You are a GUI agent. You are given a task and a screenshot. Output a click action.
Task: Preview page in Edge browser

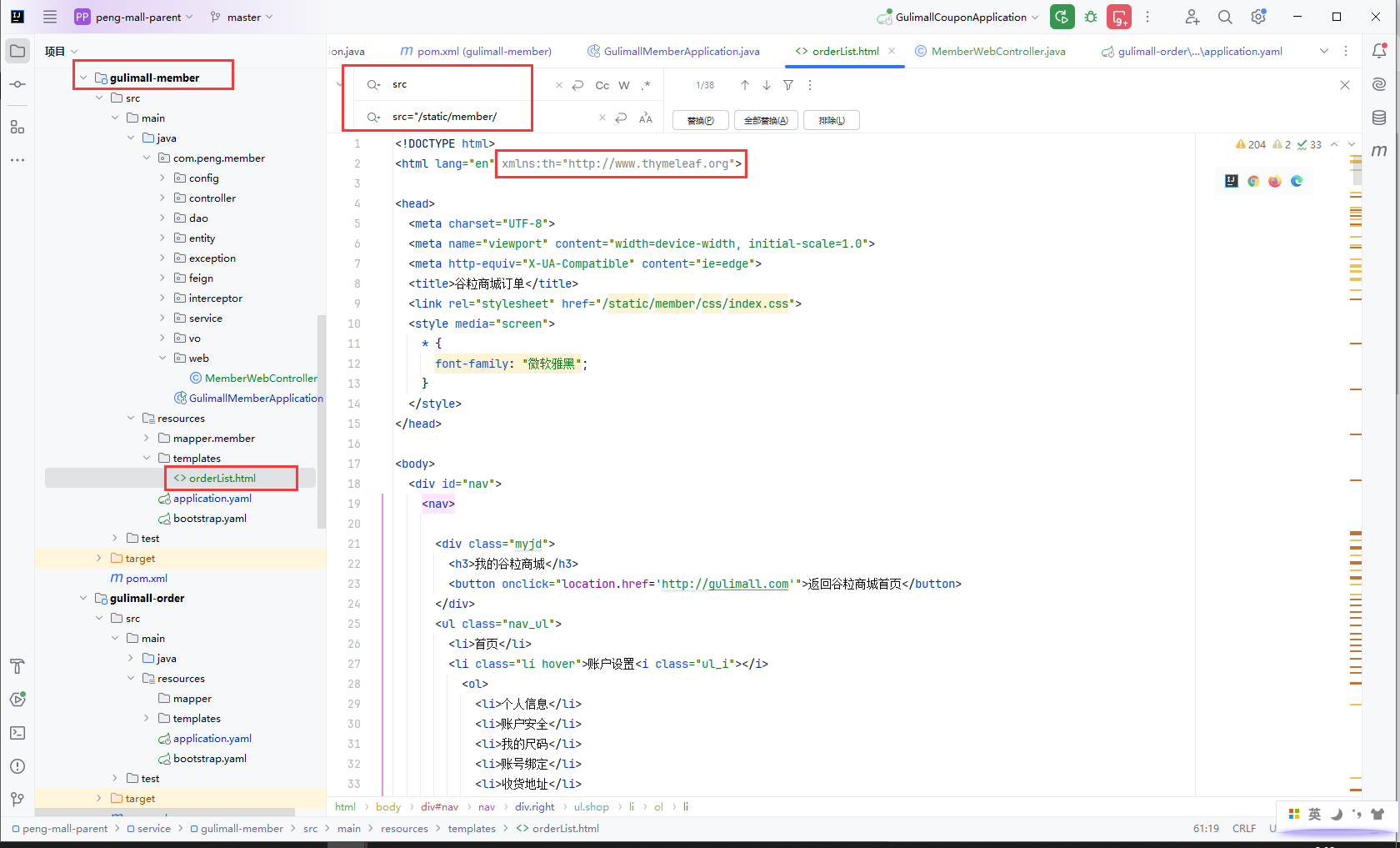pos(1297,181)
